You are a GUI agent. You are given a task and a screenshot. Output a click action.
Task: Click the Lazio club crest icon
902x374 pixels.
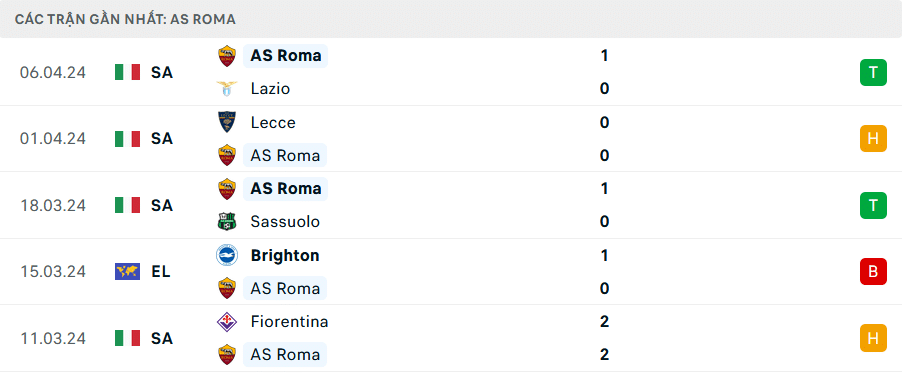(x=227, y=89)
